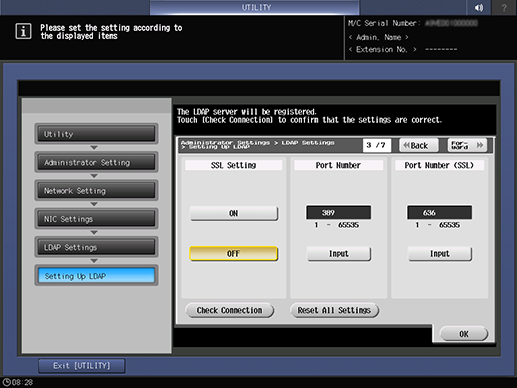The width and height of the screenshot is (517, 388).
Task: Click the Admin. Name label
Action: [x=378, y=37]
